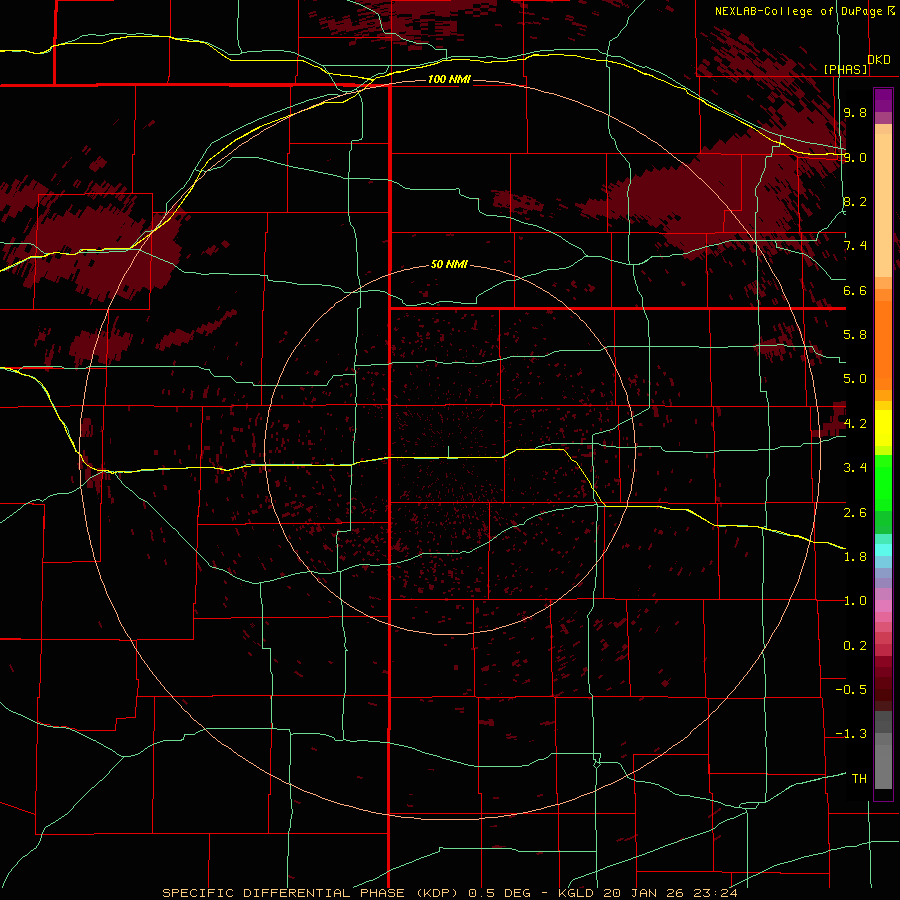Click the TH threshold label on scale
The image size is (900, 900).
(x=859, y=779)
